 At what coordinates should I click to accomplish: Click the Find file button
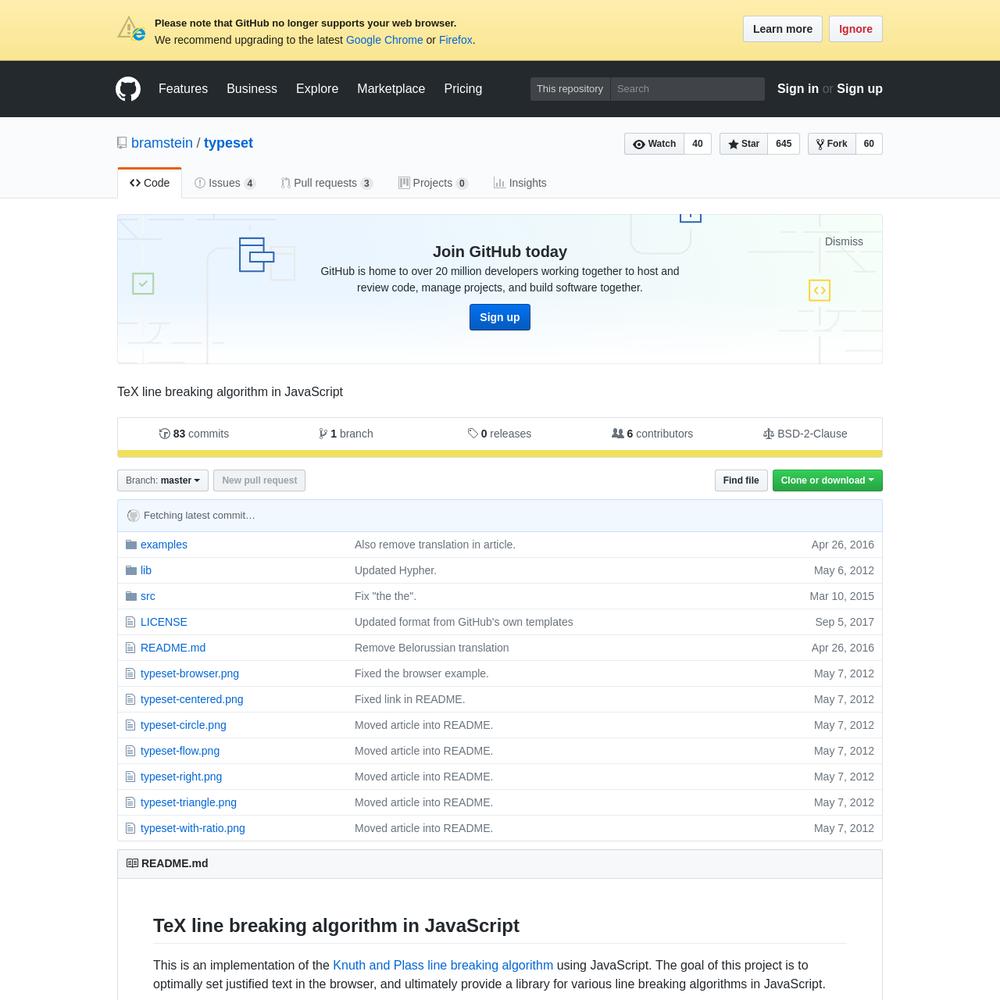[740, 480]
